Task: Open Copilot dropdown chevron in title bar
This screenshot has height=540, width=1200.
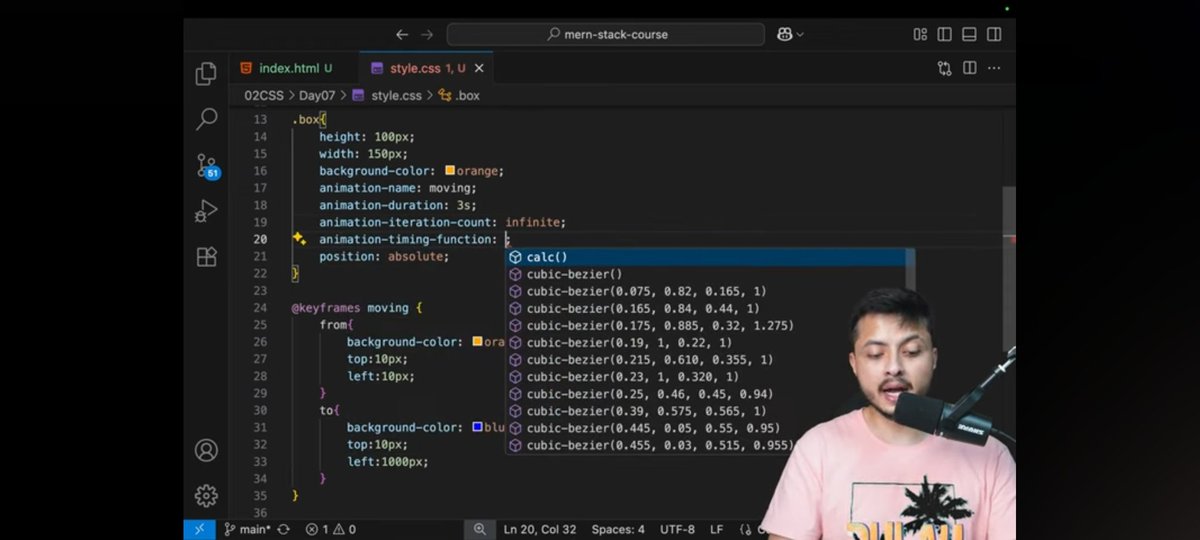Action: point(800,34)
